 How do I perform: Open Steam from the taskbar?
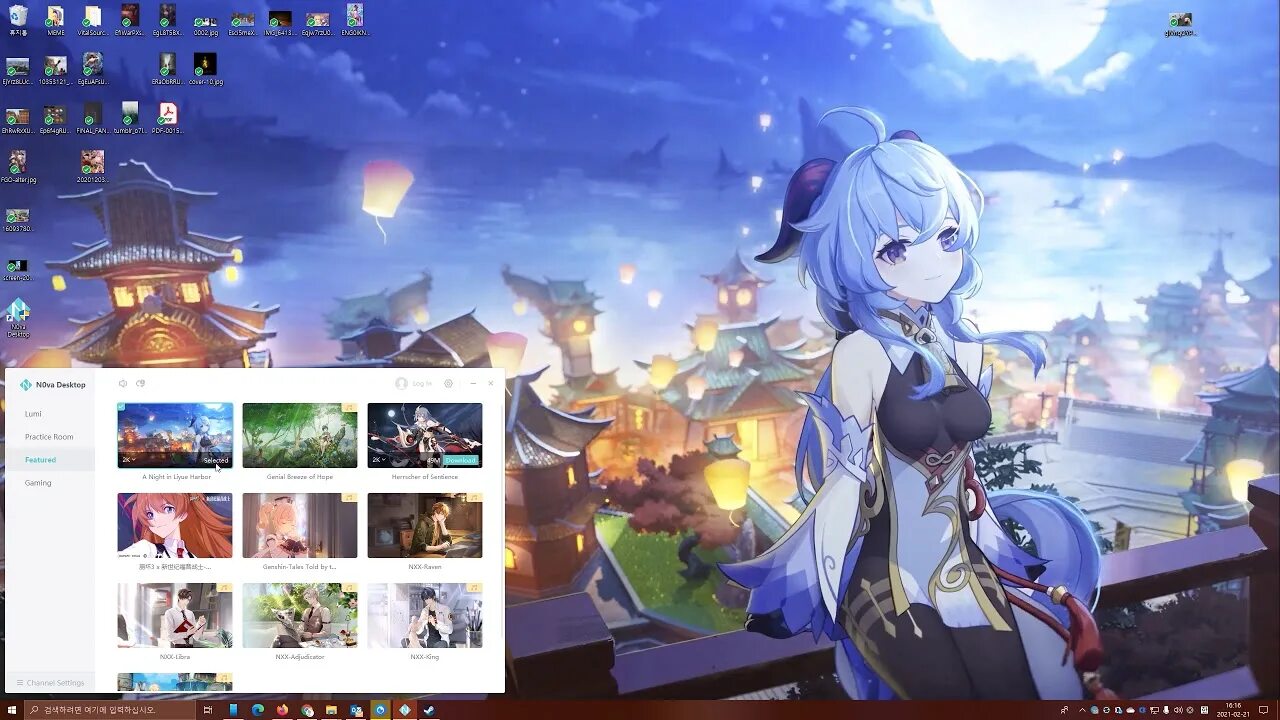[429, 710]
